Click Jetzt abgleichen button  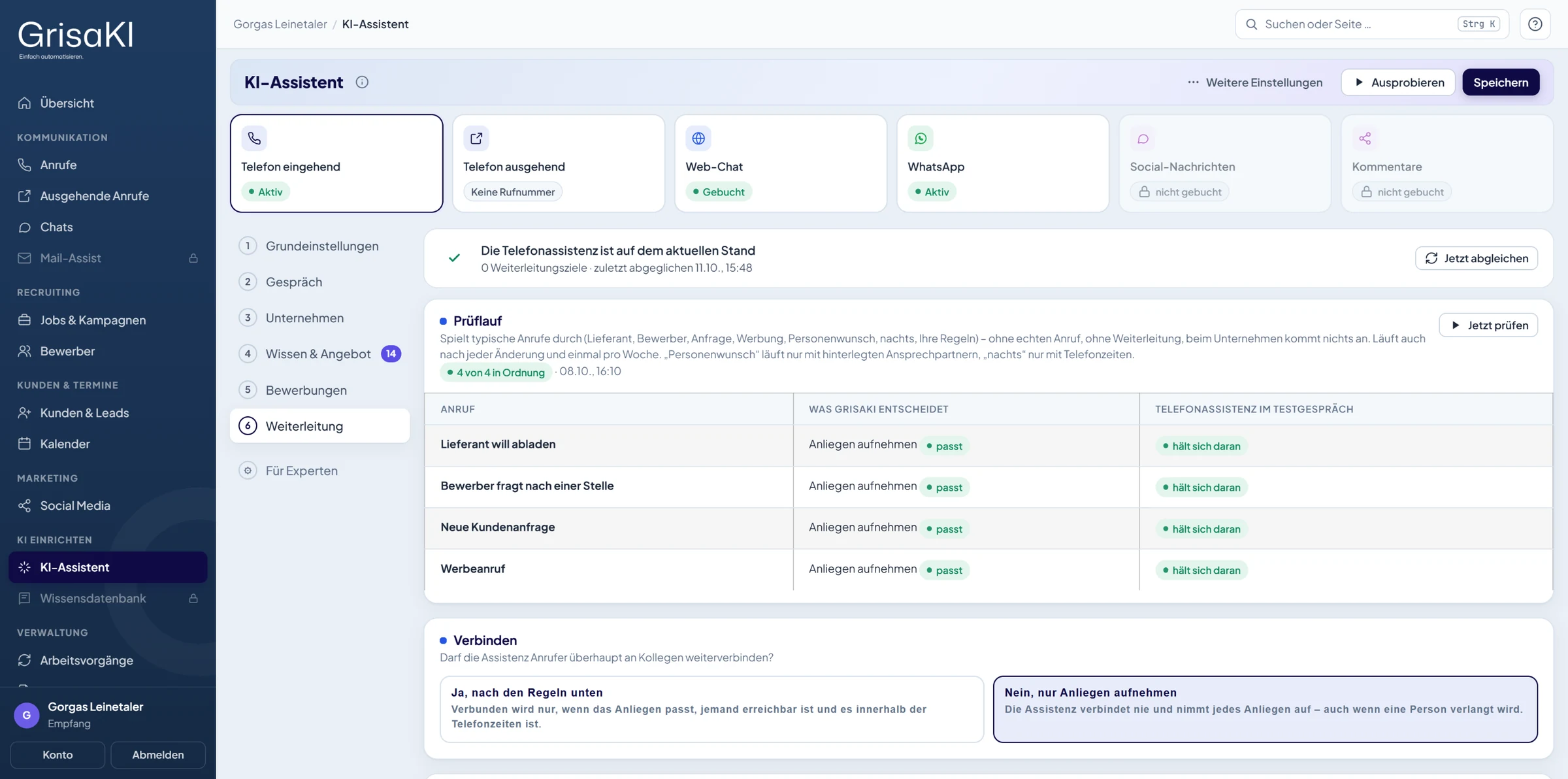coord(1477,258)
